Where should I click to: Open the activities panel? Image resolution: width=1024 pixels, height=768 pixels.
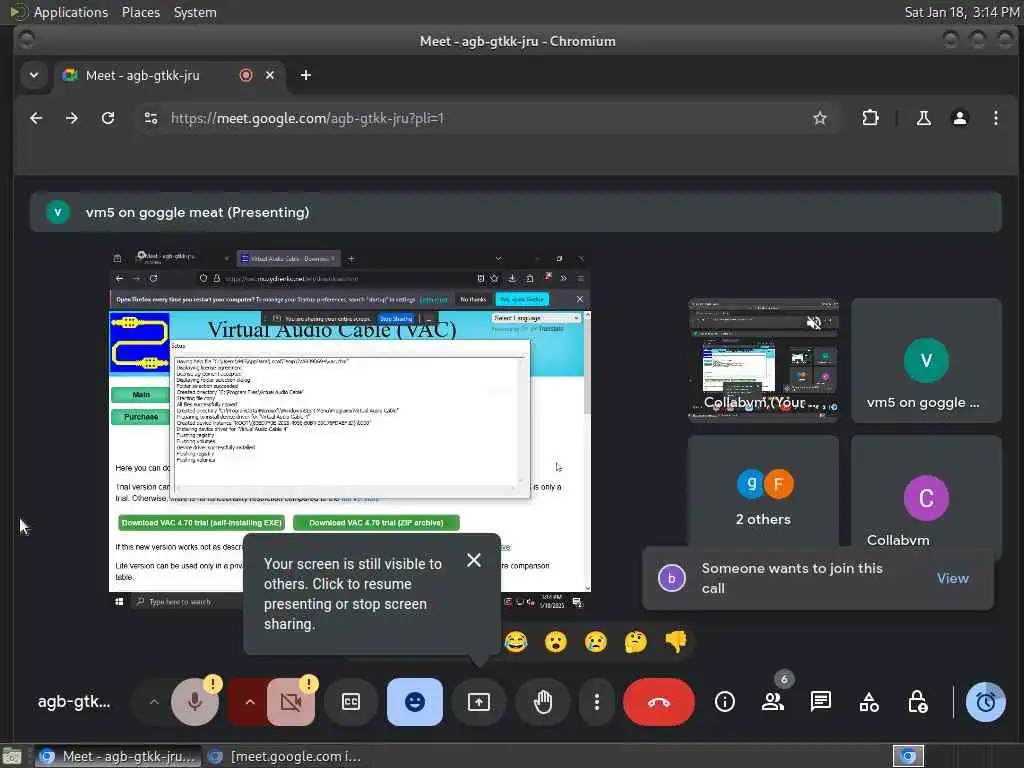click(869, 702)
